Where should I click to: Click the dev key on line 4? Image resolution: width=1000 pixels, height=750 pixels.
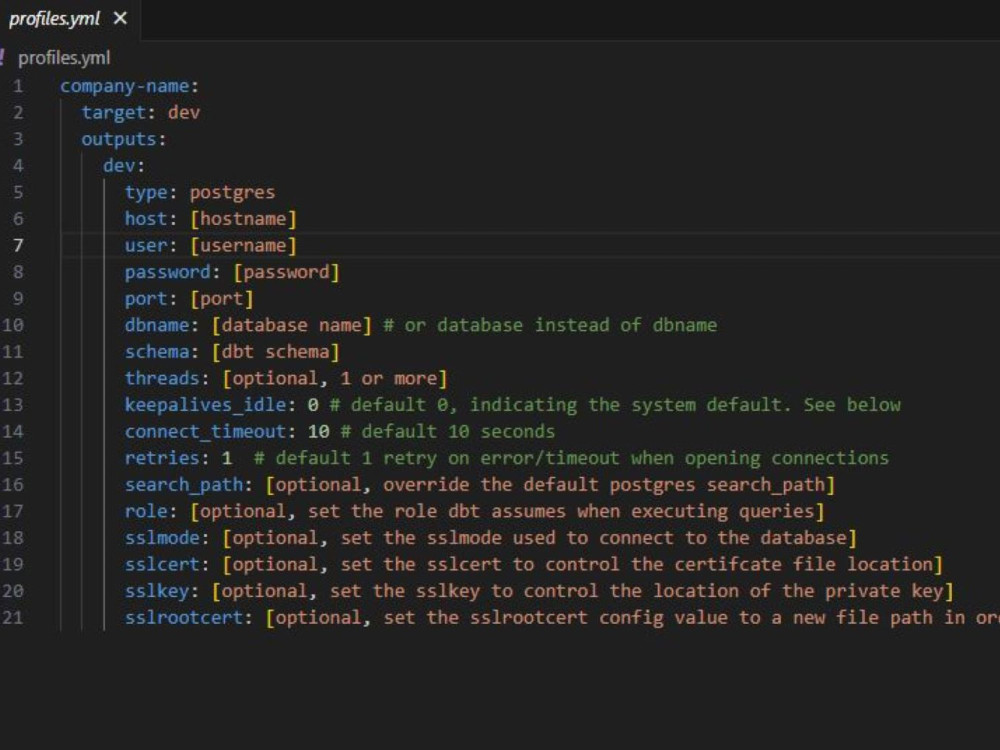pyautogui.click(x=119, y=166)
